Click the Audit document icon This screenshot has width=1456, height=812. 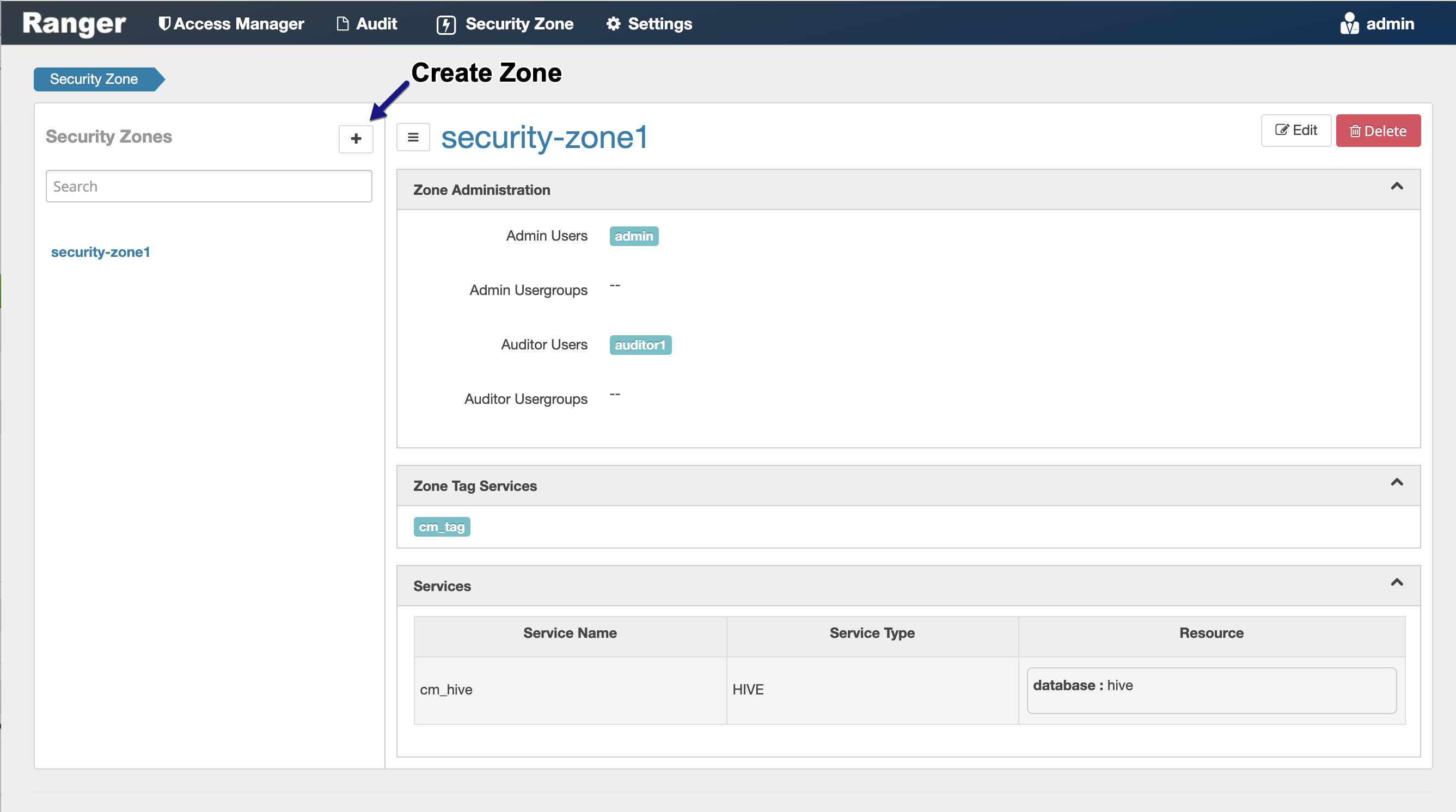342,24
